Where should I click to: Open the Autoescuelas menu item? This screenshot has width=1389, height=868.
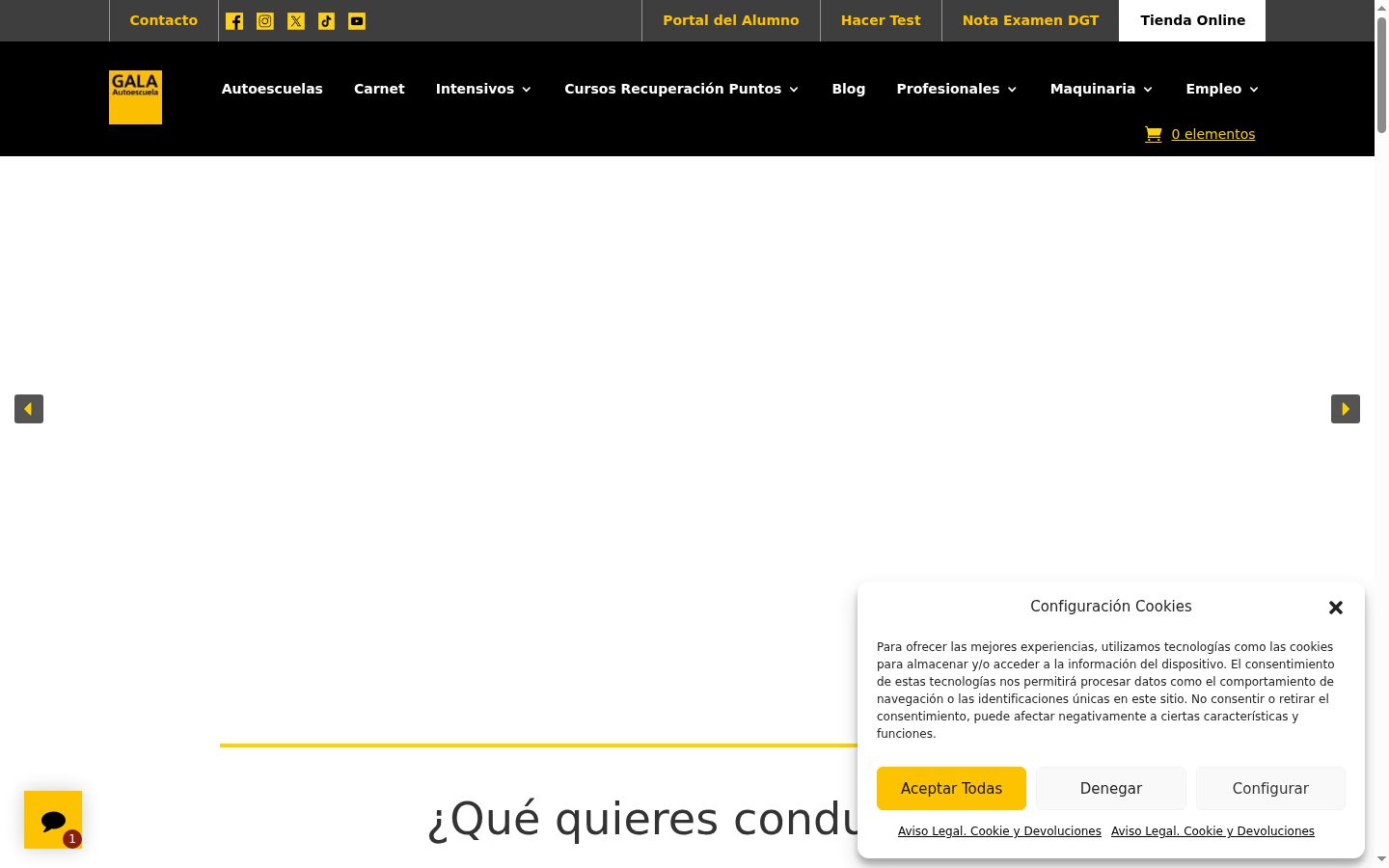(272, 89)
